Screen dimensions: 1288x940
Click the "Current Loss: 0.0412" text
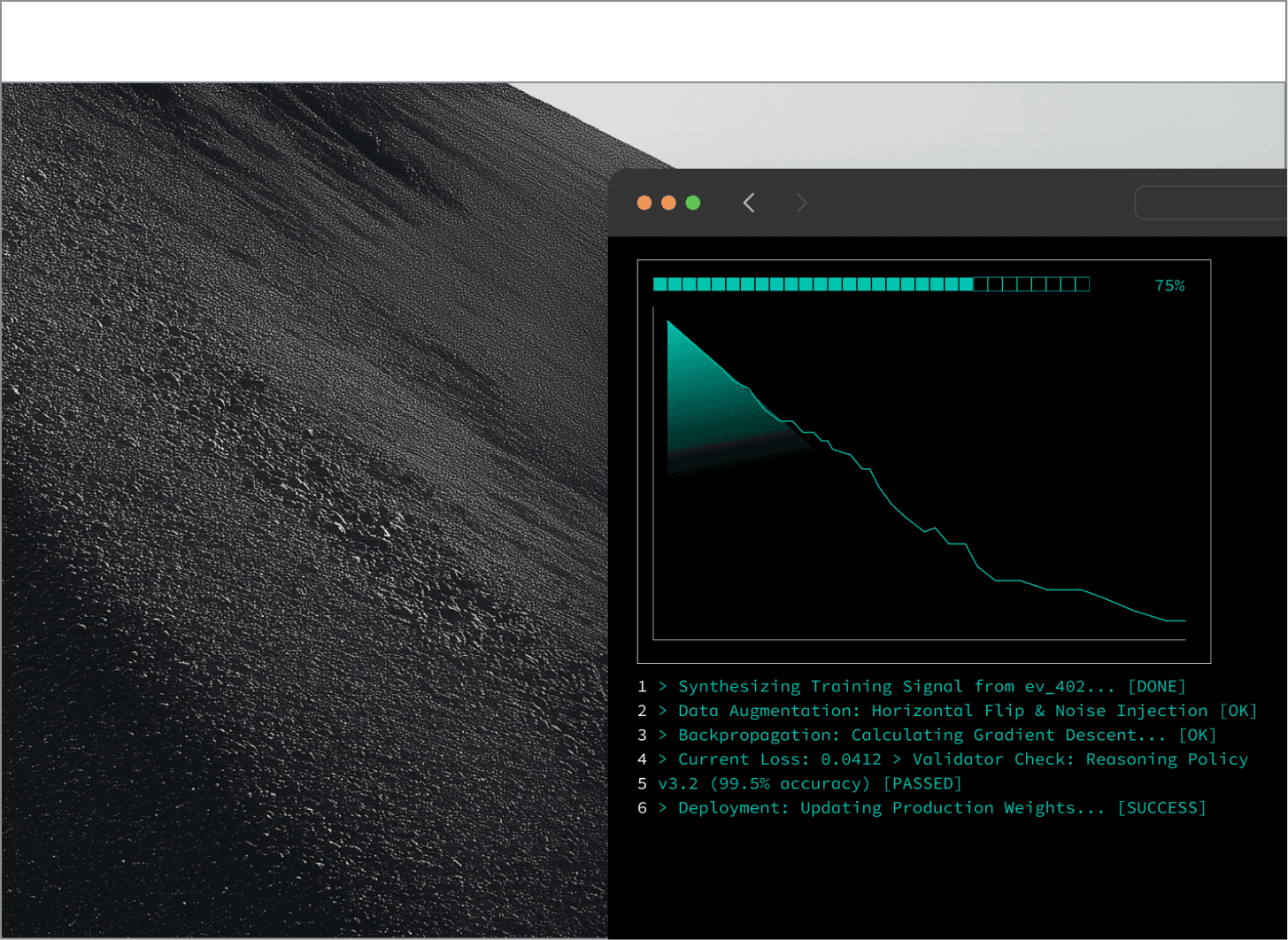pos(779,759)
